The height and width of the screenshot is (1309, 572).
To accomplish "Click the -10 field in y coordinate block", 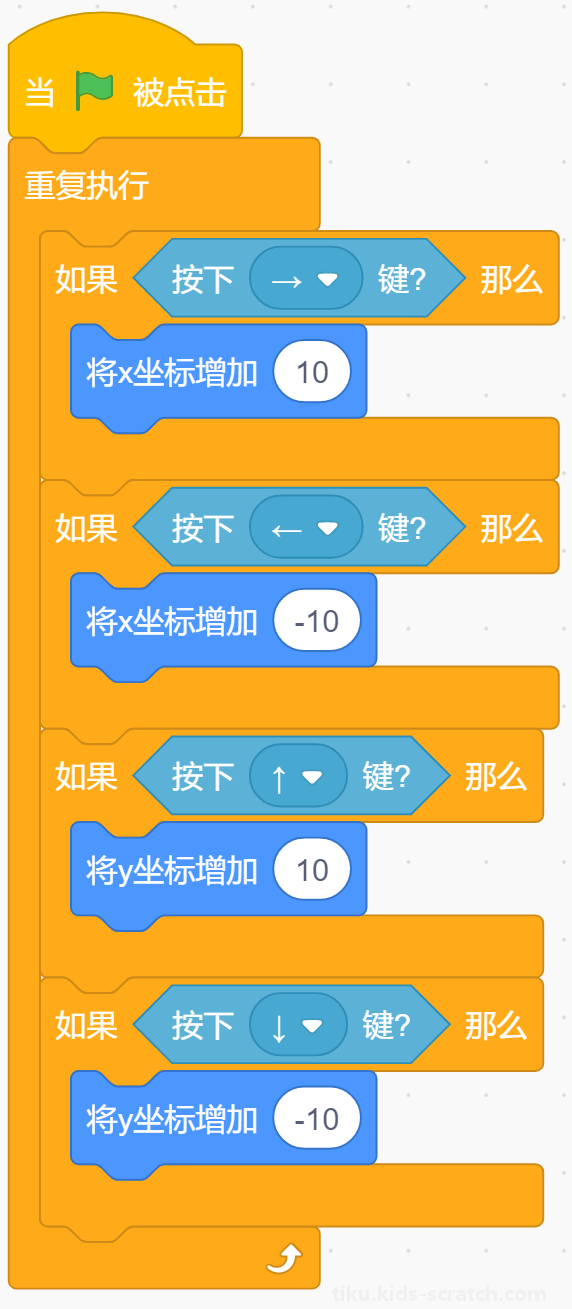I will click(317, 1119).
